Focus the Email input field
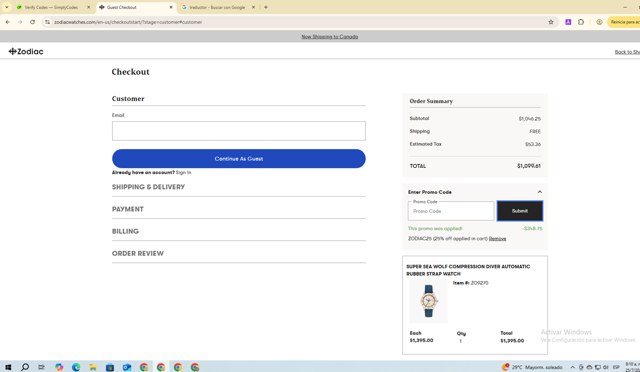 click(239, 131)
